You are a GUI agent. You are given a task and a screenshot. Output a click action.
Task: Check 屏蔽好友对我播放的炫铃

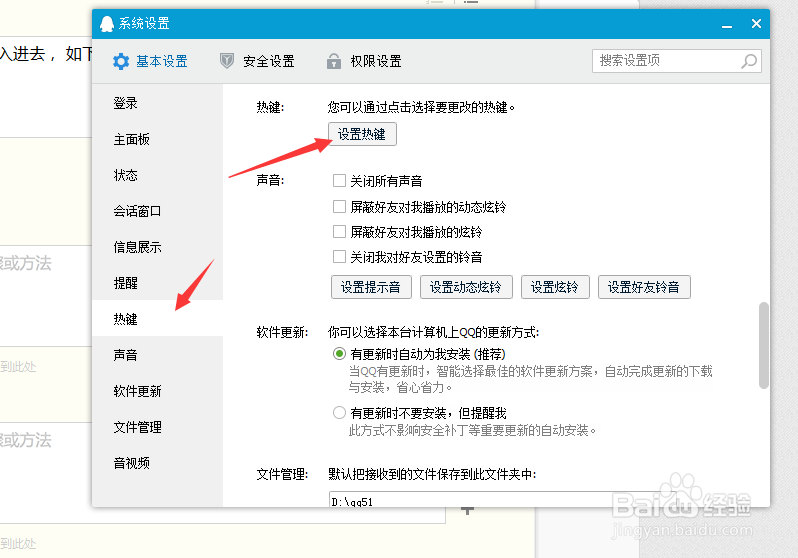(x=339, y=232)
